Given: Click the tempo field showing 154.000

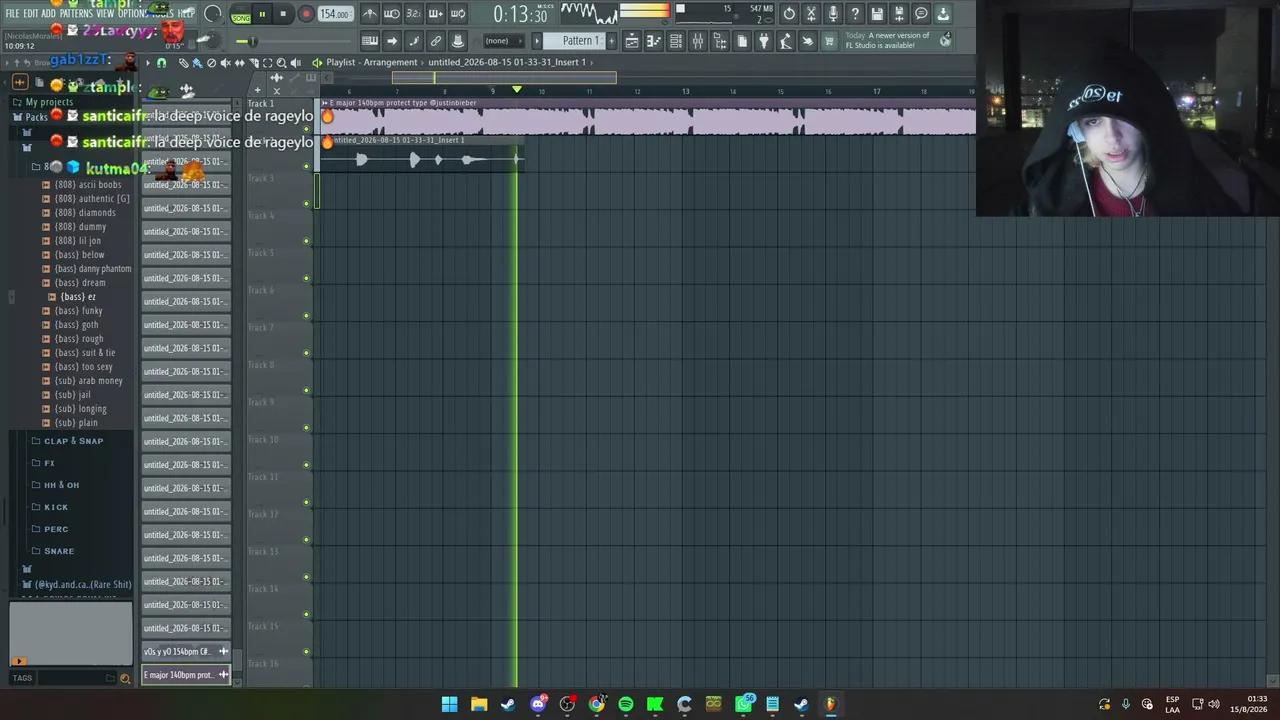Looking at the screenshot, I should (x=334, y=14).
